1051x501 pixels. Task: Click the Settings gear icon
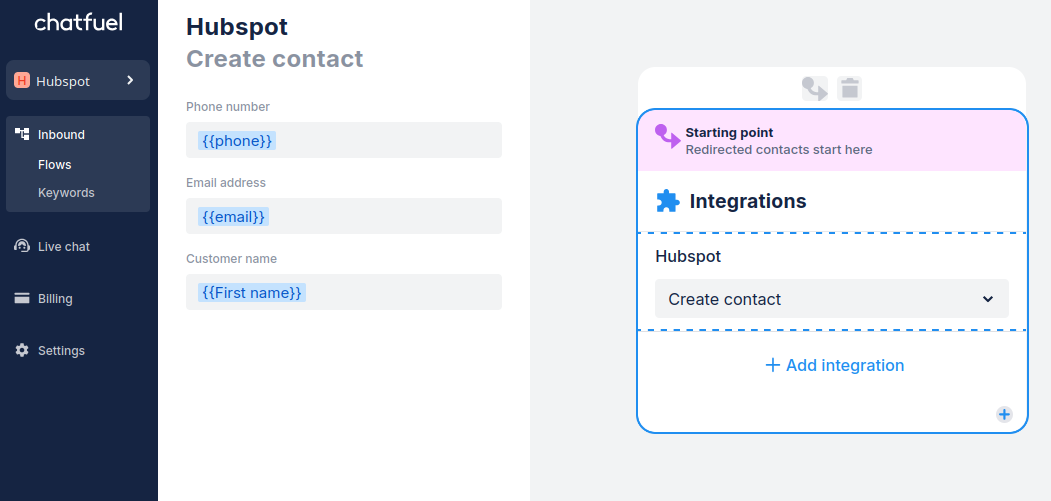22,350
